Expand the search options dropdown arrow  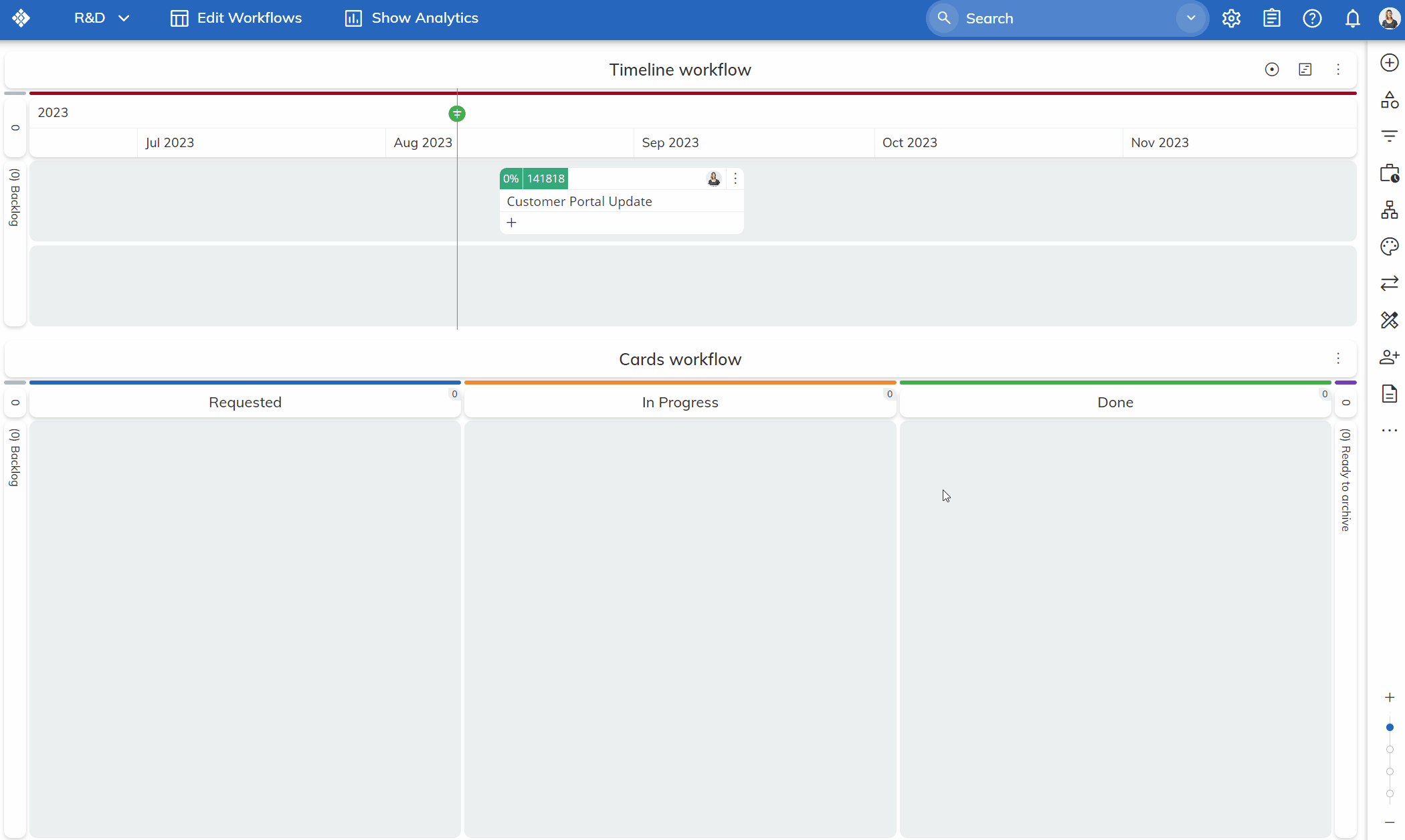pyautogui.click(x=1191, y=18)
